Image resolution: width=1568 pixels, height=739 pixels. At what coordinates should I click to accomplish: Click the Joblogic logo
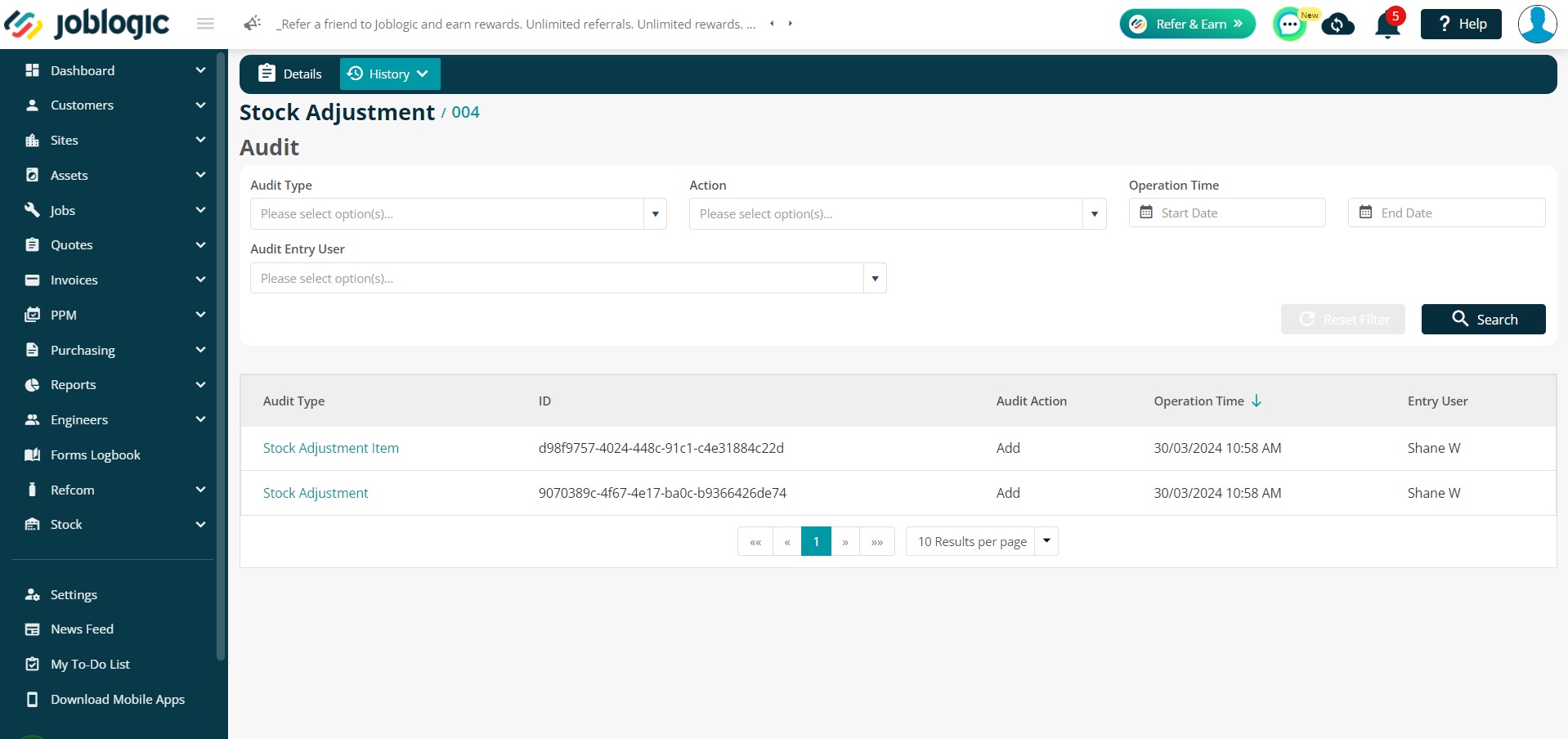coord(87,24)
